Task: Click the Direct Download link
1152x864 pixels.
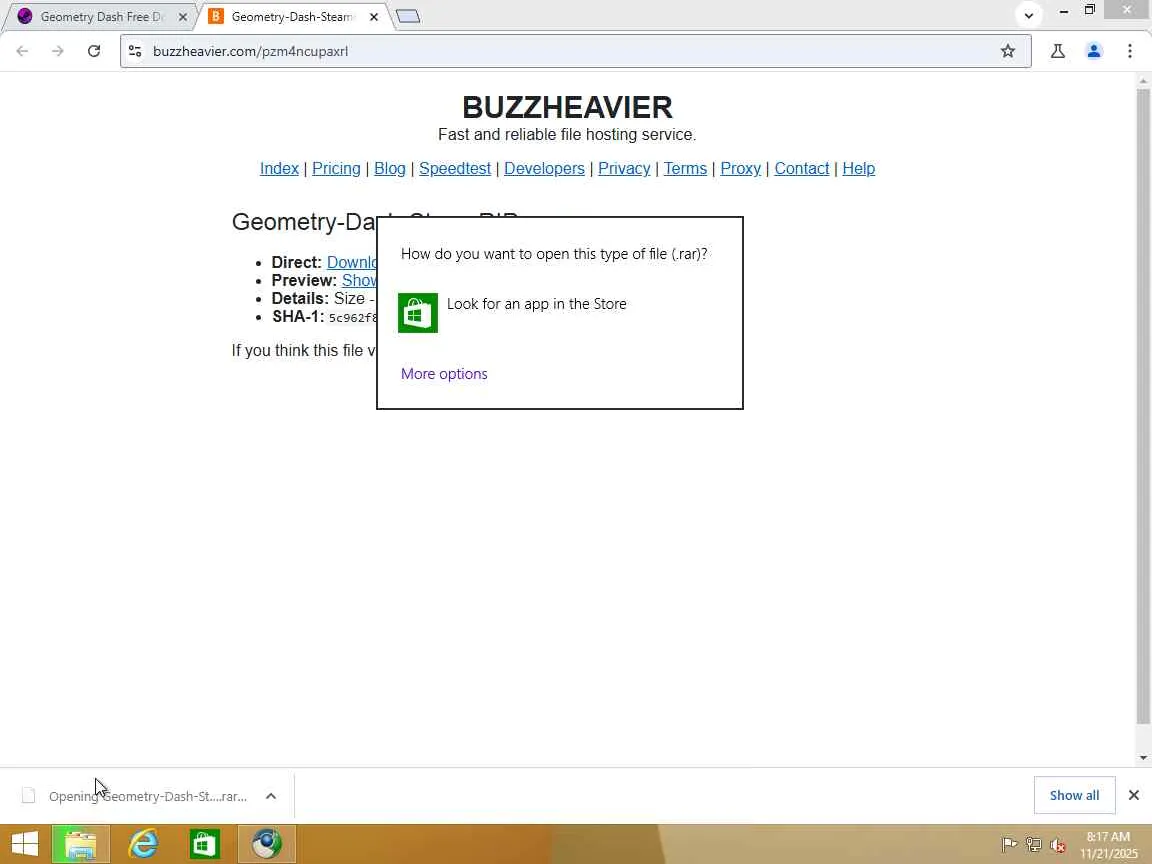Action: tap(351, 262)
